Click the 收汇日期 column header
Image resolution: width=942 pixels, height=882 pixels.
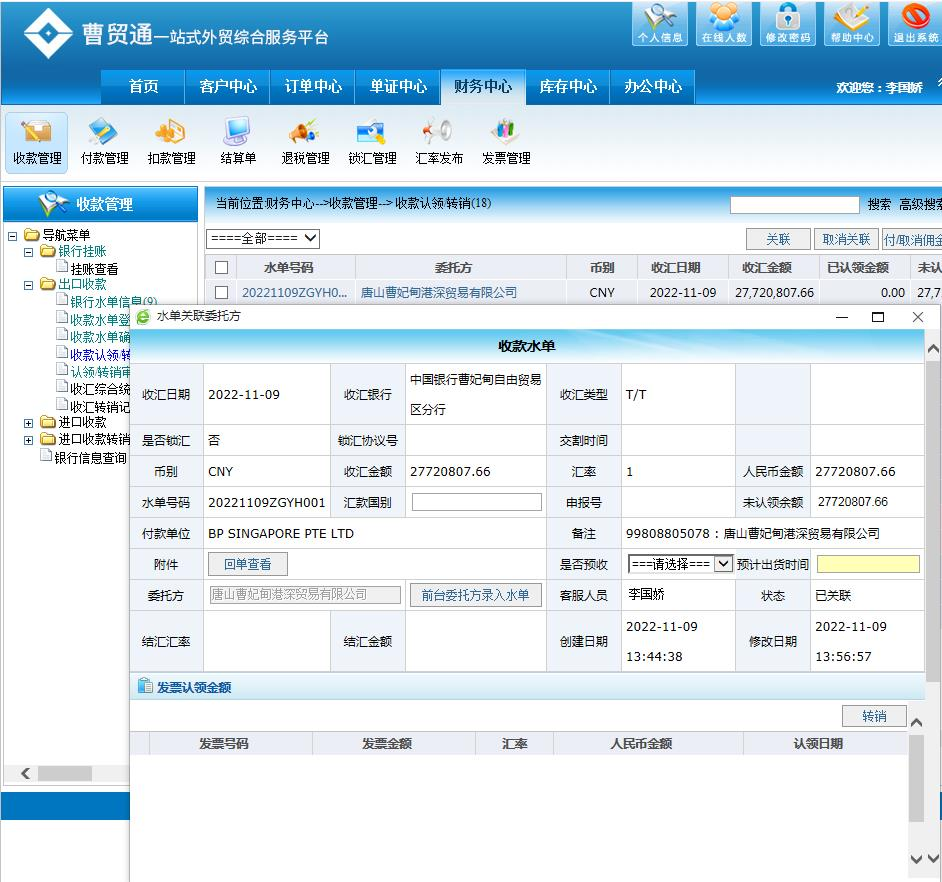[675, 267]
